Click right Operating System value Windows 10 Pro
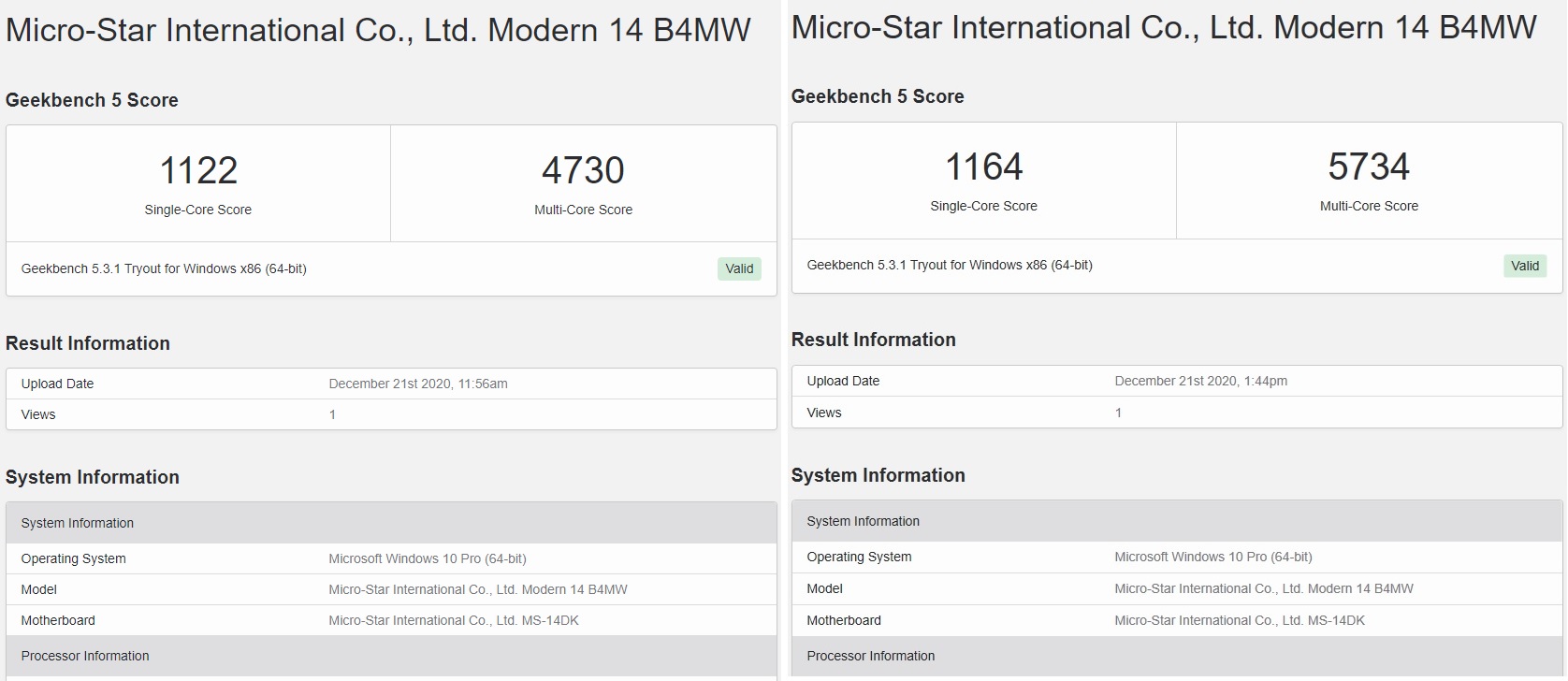 tap(1213, 557)
